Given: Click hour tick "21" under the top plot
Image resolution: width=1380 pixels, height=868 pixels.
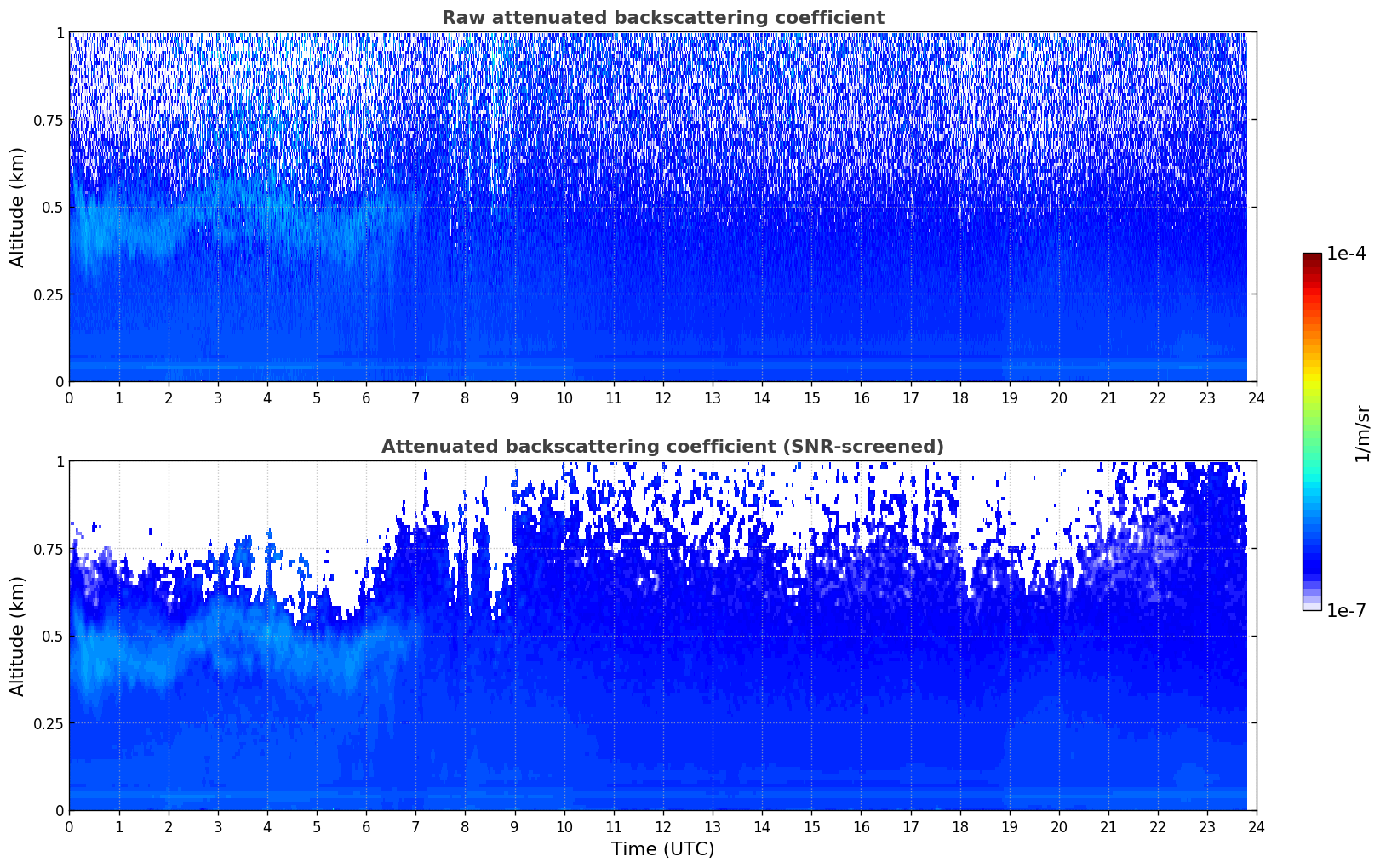Looking at the screenshot, I should (1108, 397).
